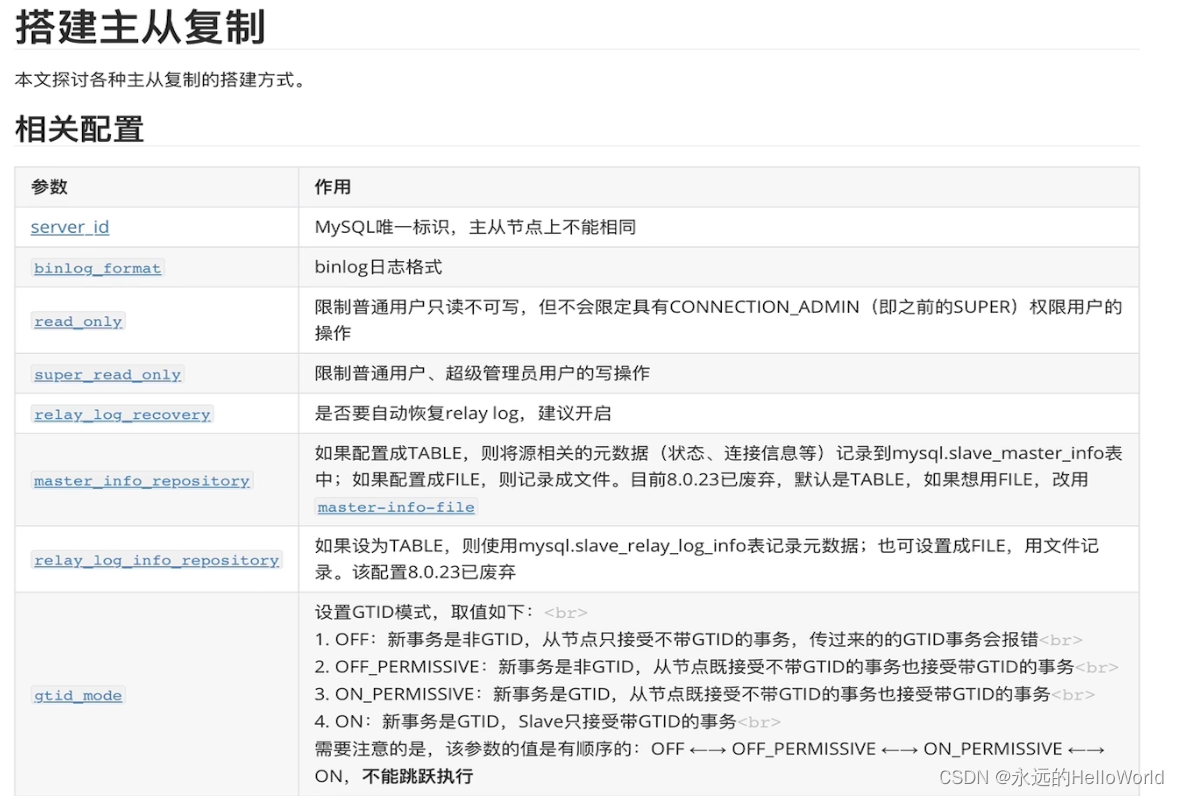Viewport: 1179px width, 796px height.
Task: Click the 搭建主从复制 page heading
Action: pyautogui.click(x=141, y=26)
